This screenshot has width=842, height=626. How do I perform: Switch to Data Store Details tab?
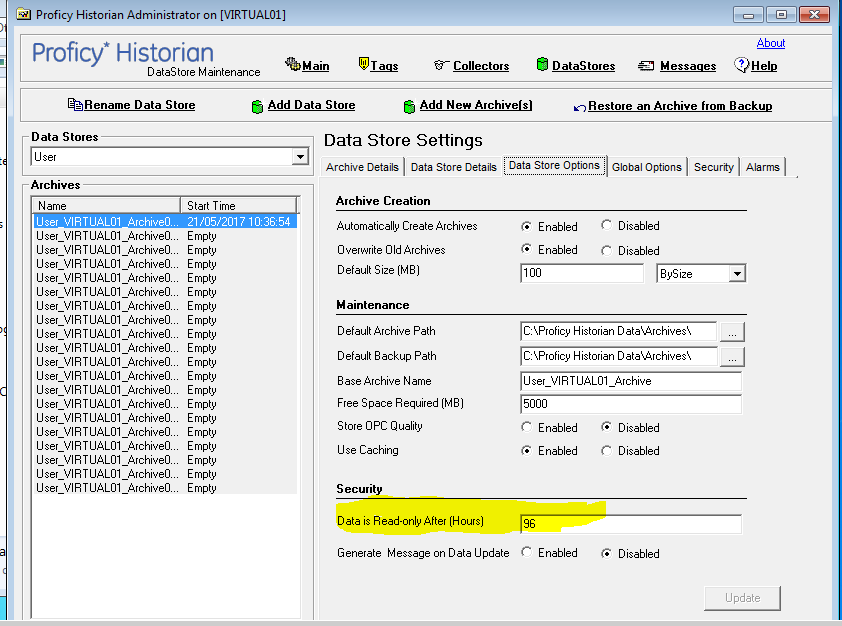[454, 167]
